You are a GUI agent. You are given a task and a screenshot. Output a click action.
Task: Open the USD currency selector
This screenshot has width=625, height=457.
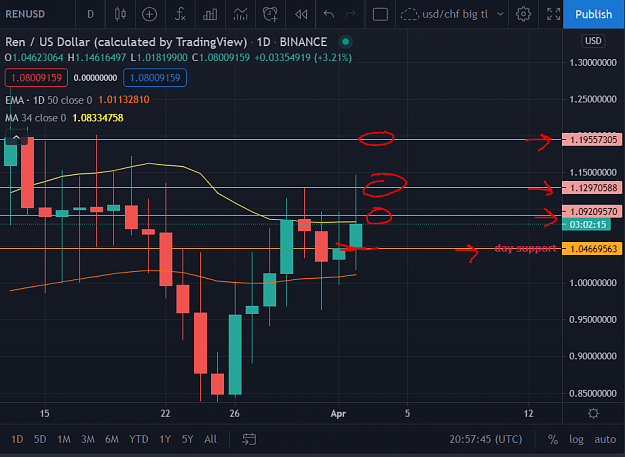pos(593,41)
